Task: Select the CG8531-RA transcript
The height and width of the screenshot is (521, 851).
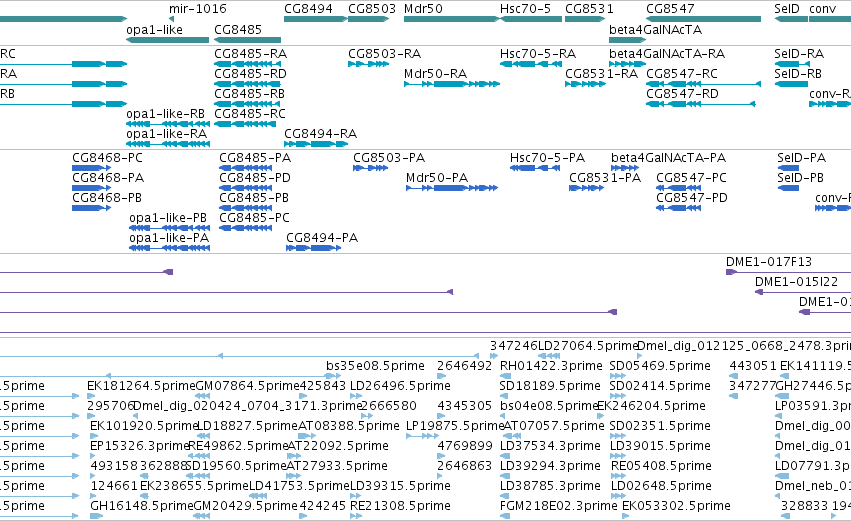Action: tap(585, 84)
